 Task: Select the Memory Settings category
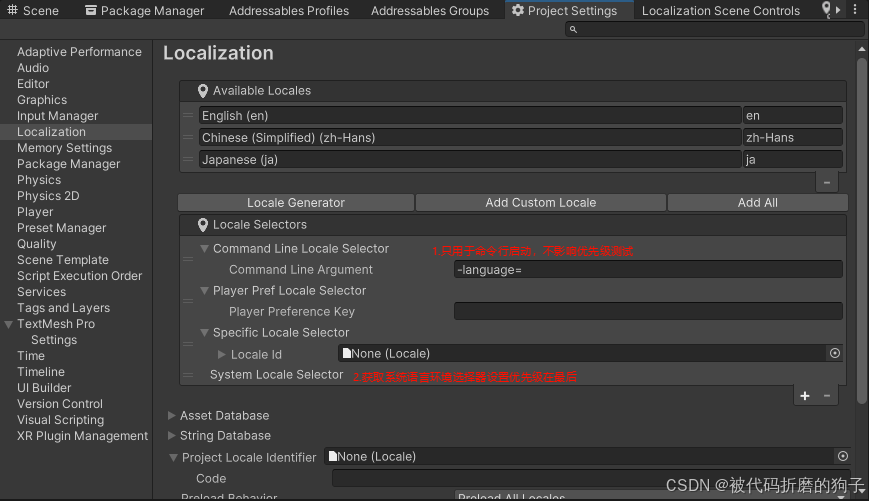(x=64, y=148)
